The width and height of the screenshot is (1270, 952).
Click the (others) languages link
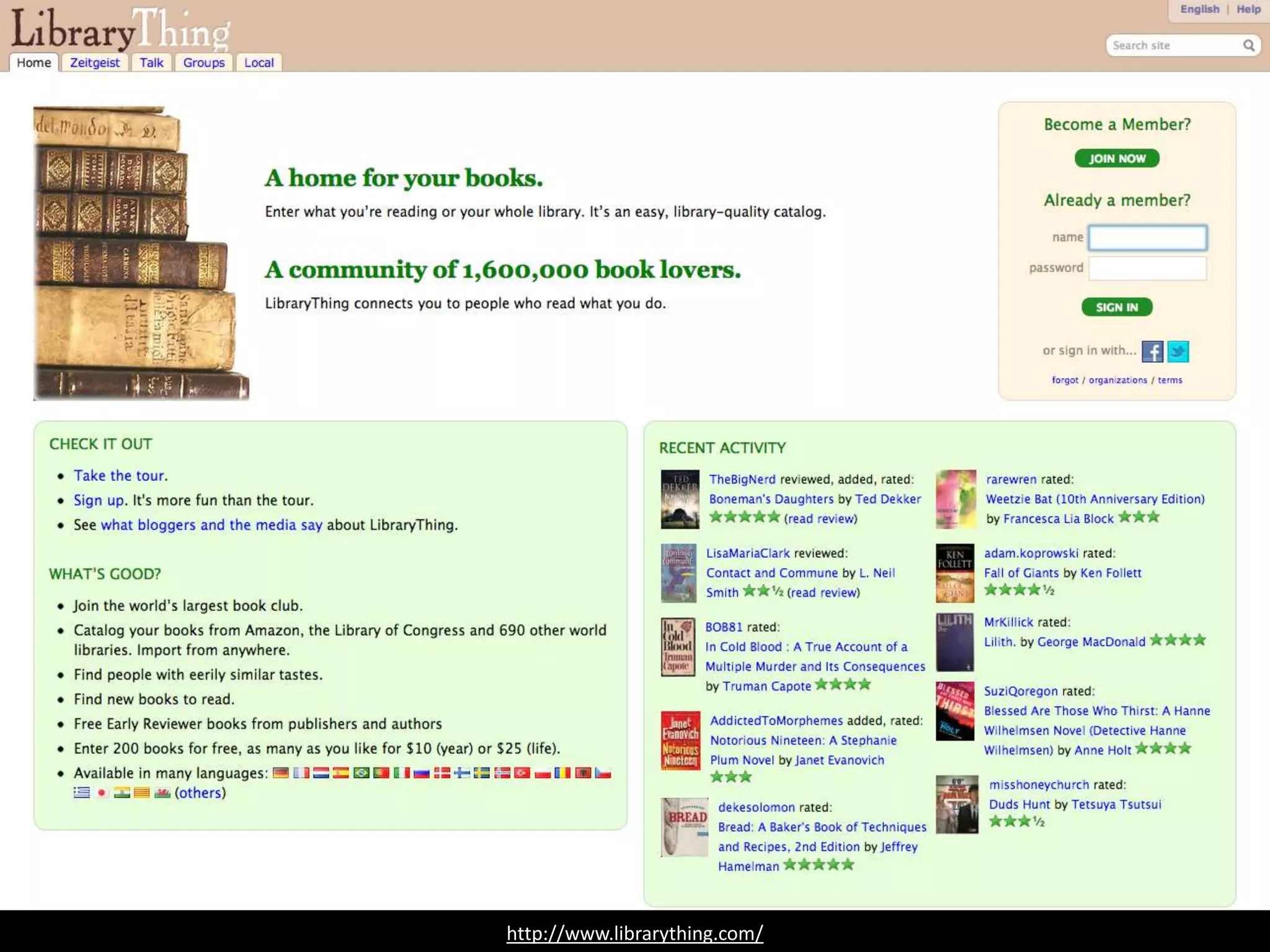[200, 793]
